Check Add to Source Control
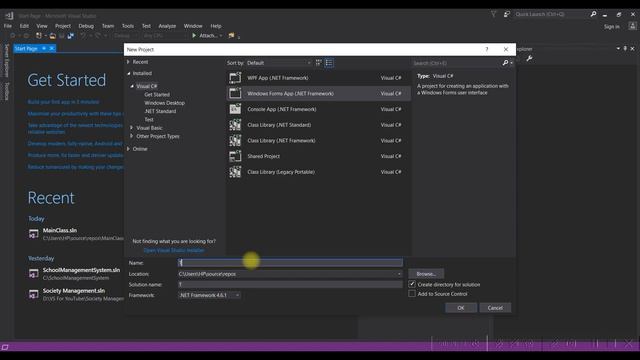640x360 pixels. (412, 293)
